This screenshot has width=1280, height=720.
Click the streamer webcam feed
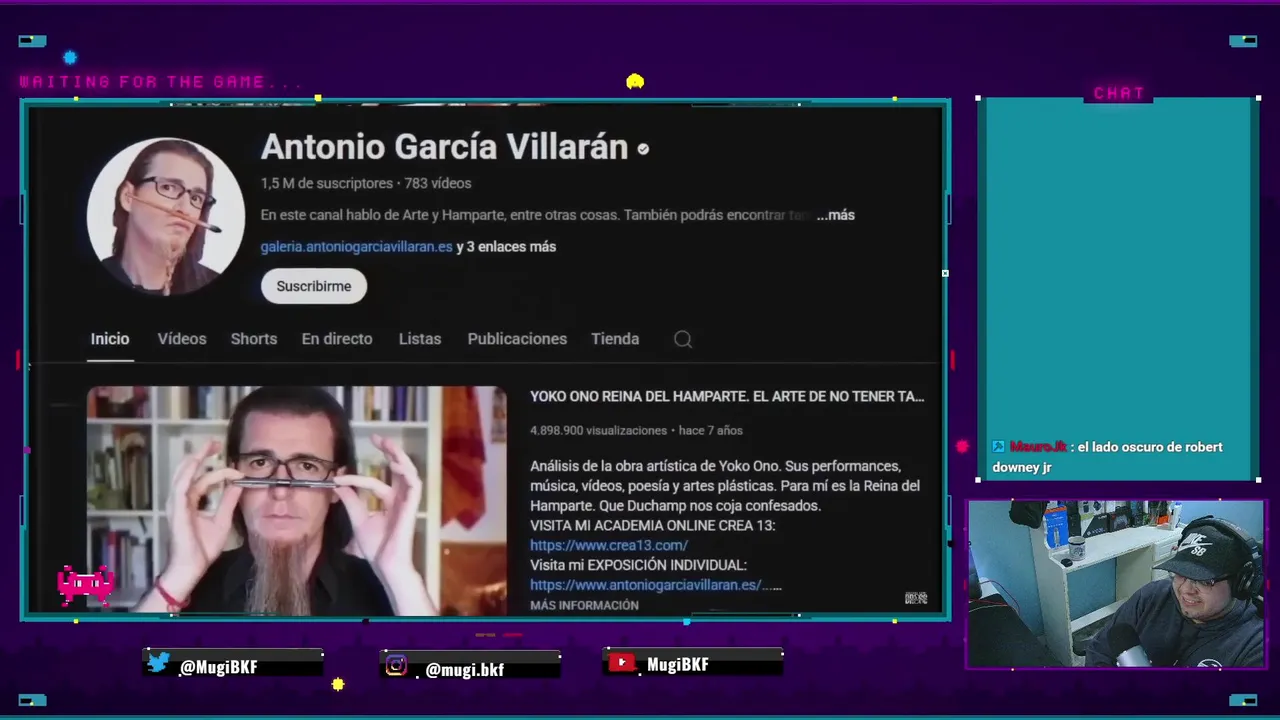1116,584
